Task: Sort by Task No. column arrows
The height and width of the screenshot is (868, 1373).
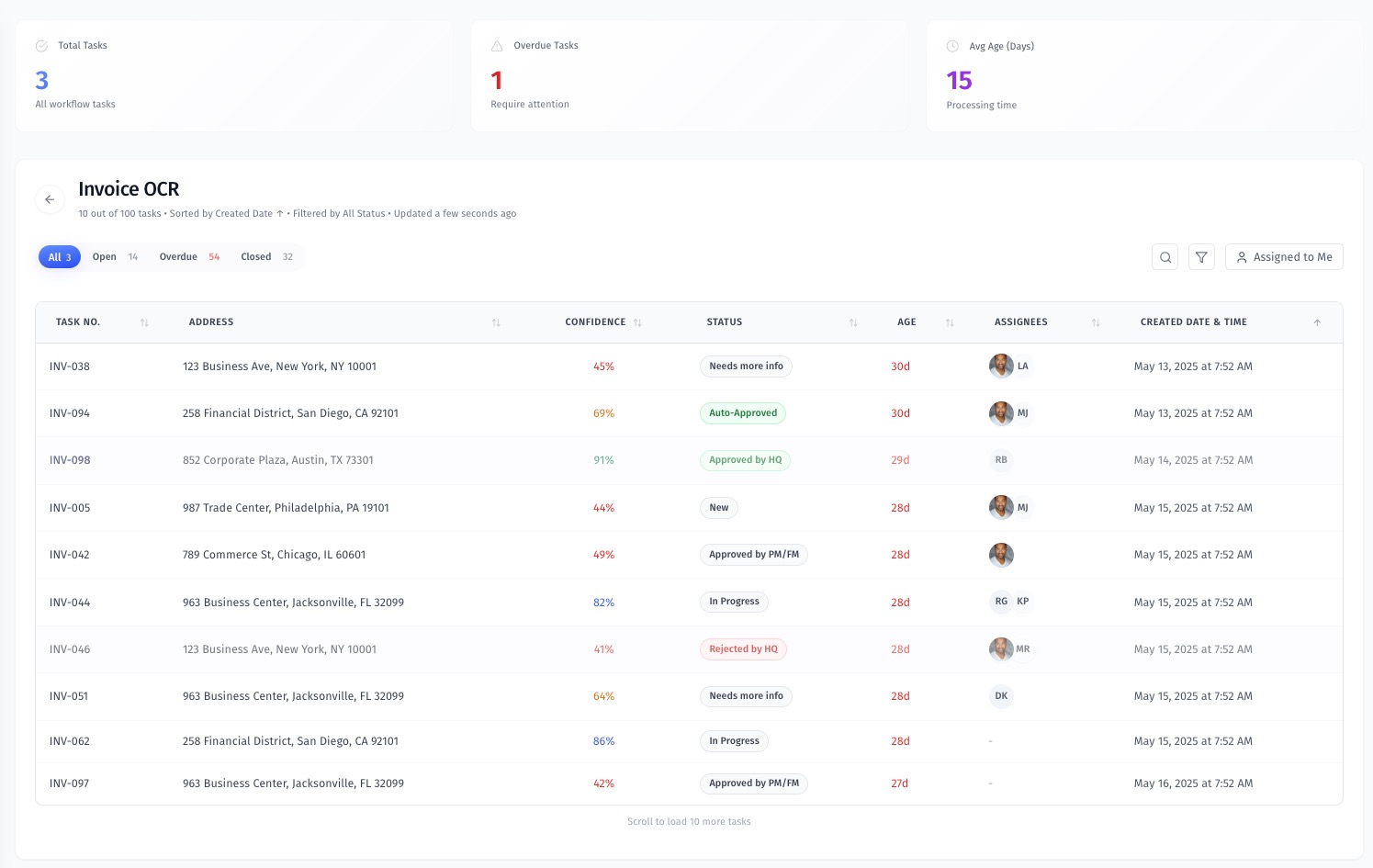Action: (x=144, y=322)
